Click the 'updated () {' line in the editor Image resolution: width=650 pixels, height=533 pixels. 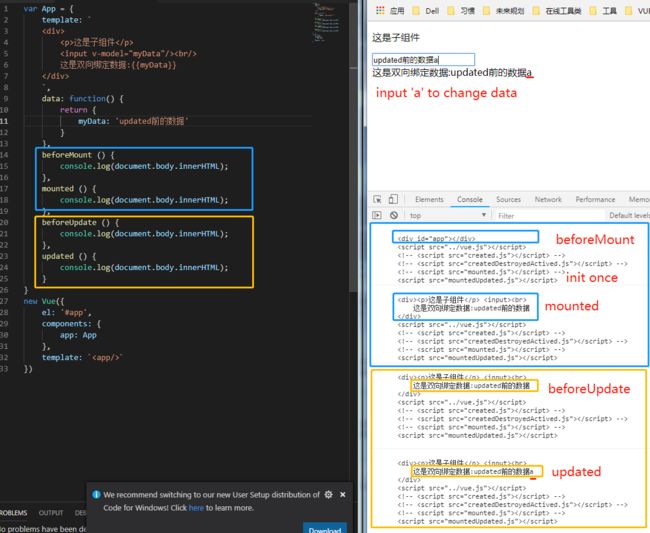pyautogui.click(x=69, y=256)
